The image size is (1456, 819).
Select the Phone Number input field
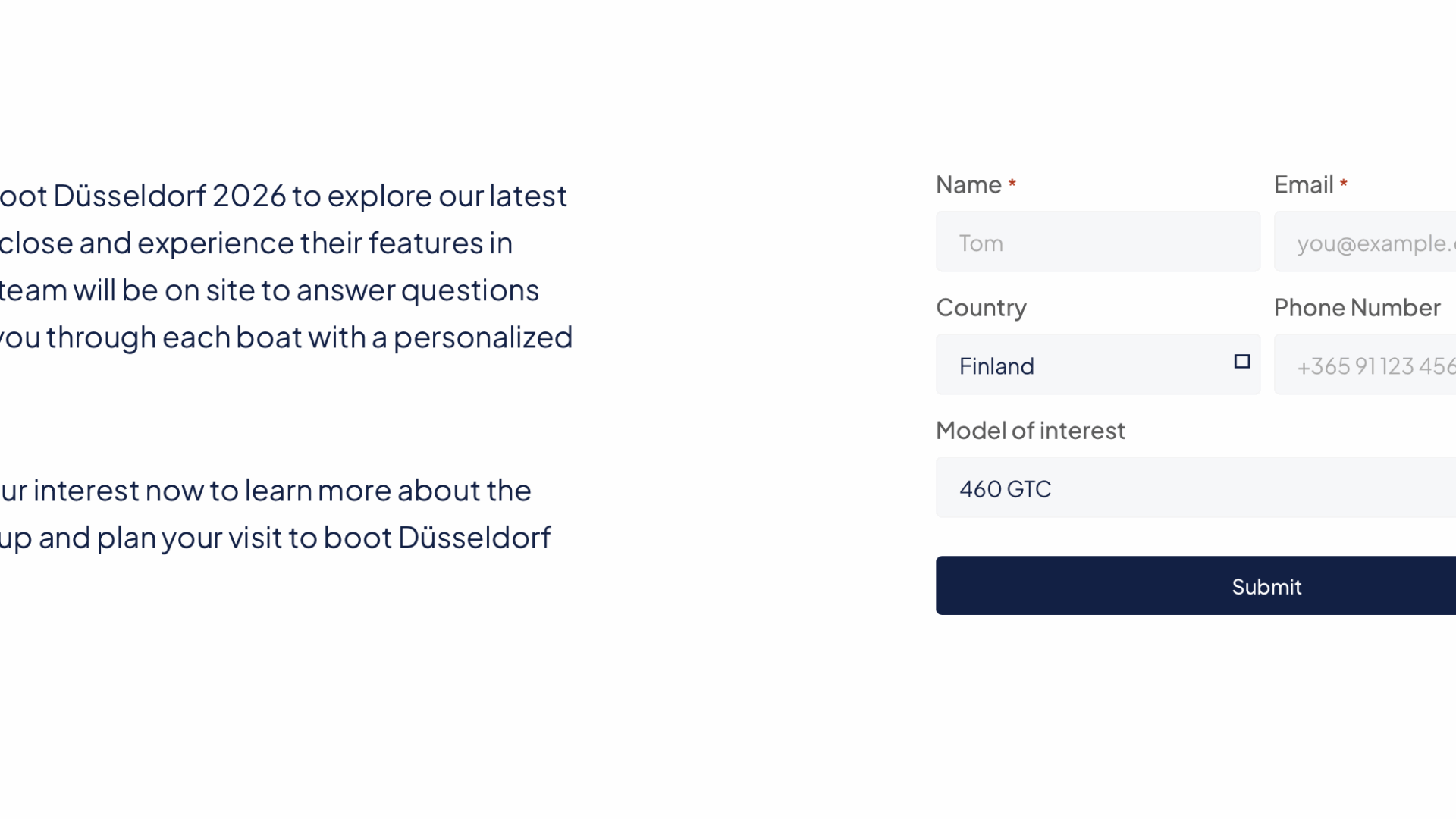[1365, 365]
